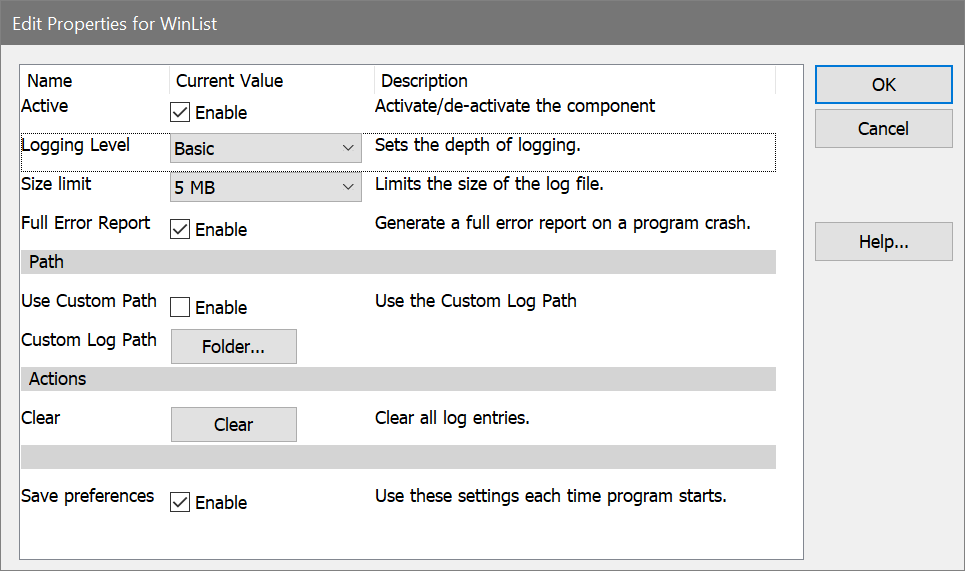Untick the Active Enable checkbox
Image resolution: width=965 pixels, height=571 pixels.
click(x=181, y=113)
